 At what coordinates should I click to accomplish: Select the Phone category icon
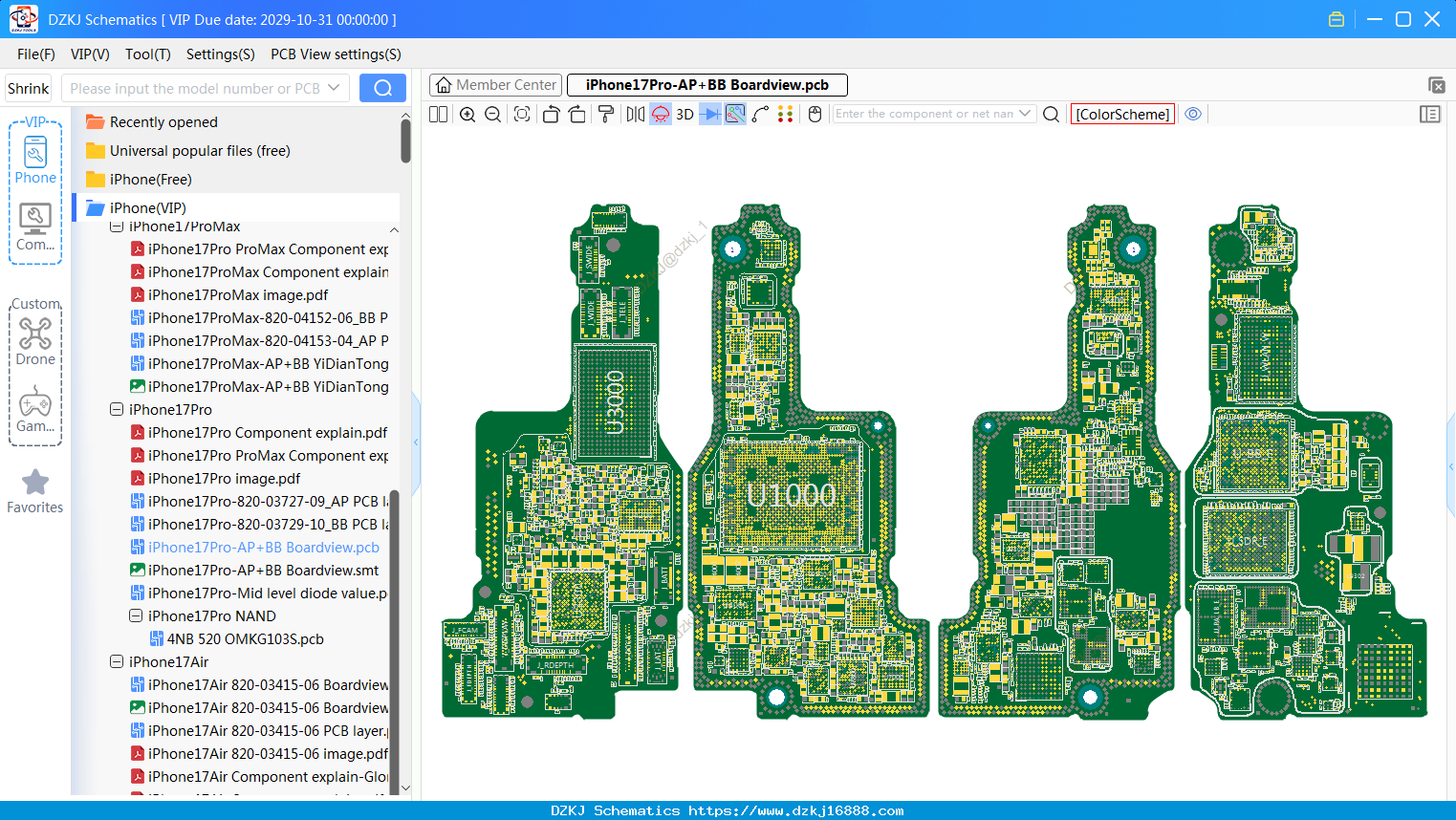pos(35,161)
